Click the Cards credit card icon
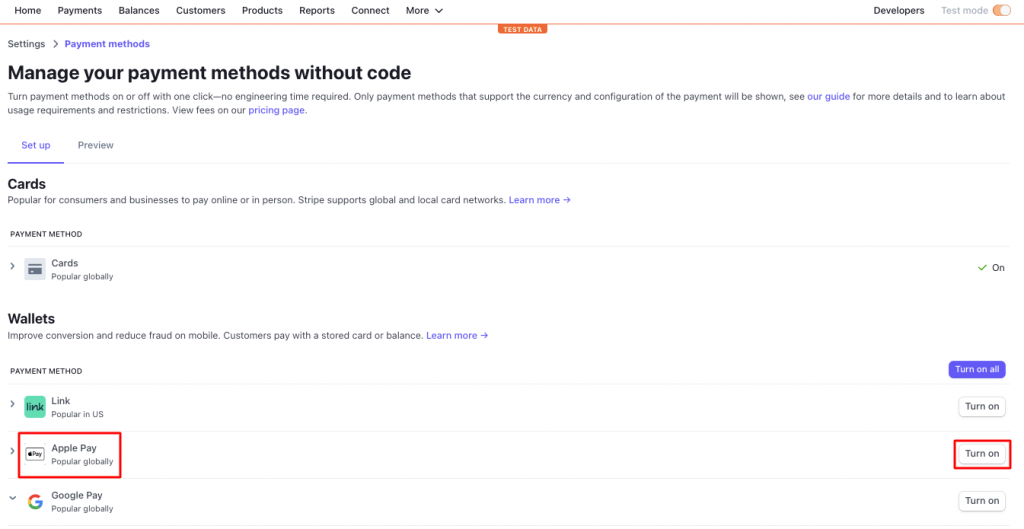The width and height of the screenshot is (1024, 529). pos(35,269)
